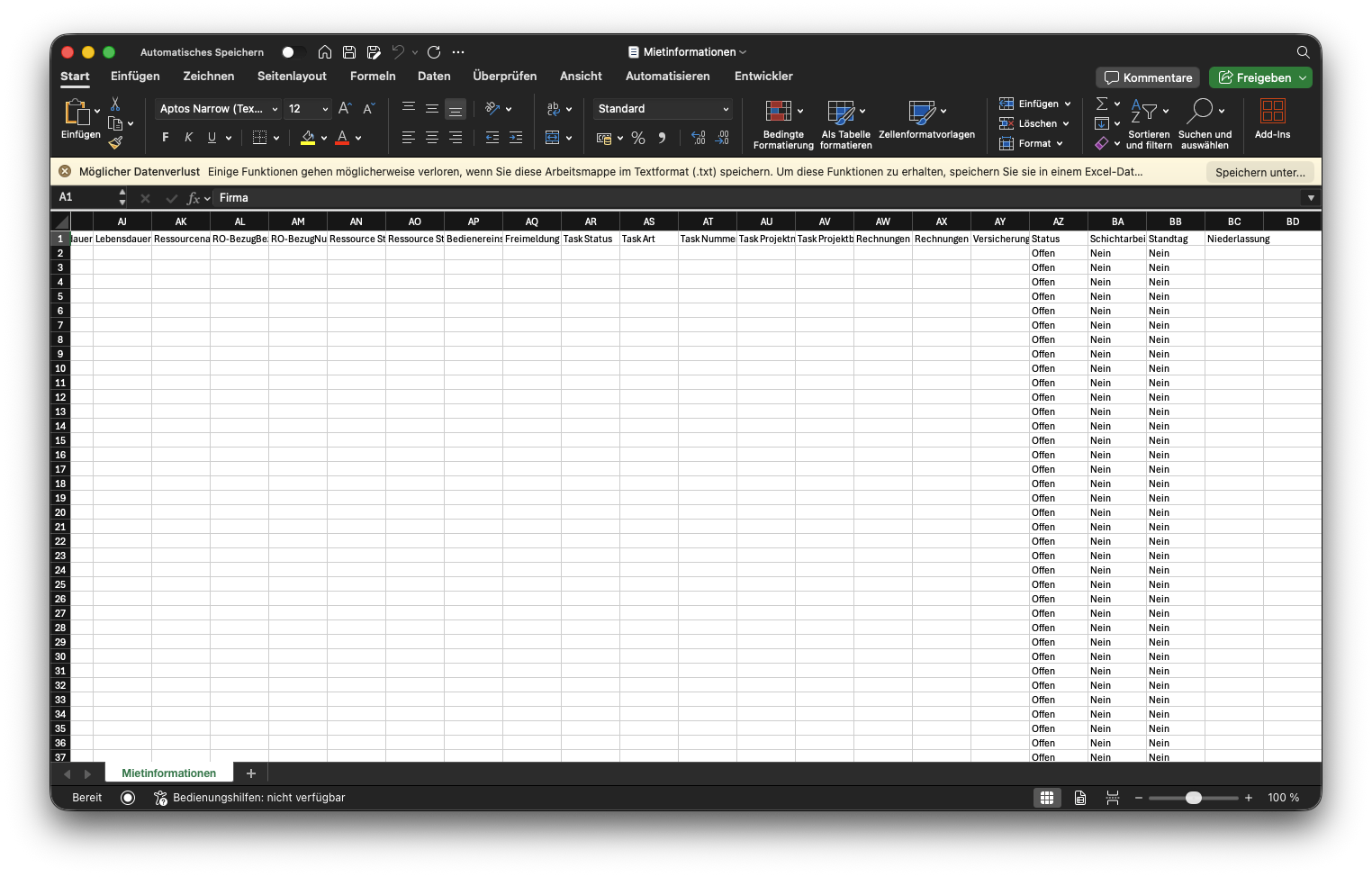Toggle underline formatting U
This screenshot has width=1372, height=877.
click(x=212, y=138)
